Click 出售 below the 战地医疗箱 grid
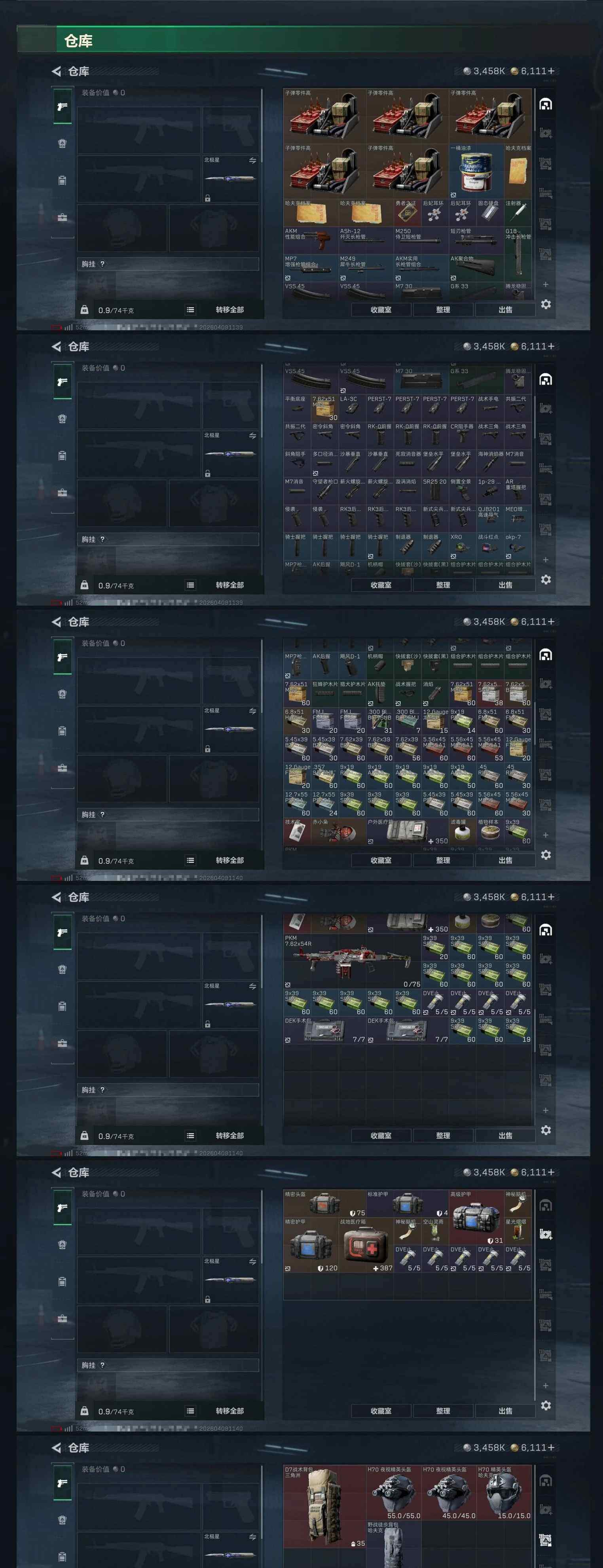Viewport: 603px width, 1568px height. point(505,1410)
